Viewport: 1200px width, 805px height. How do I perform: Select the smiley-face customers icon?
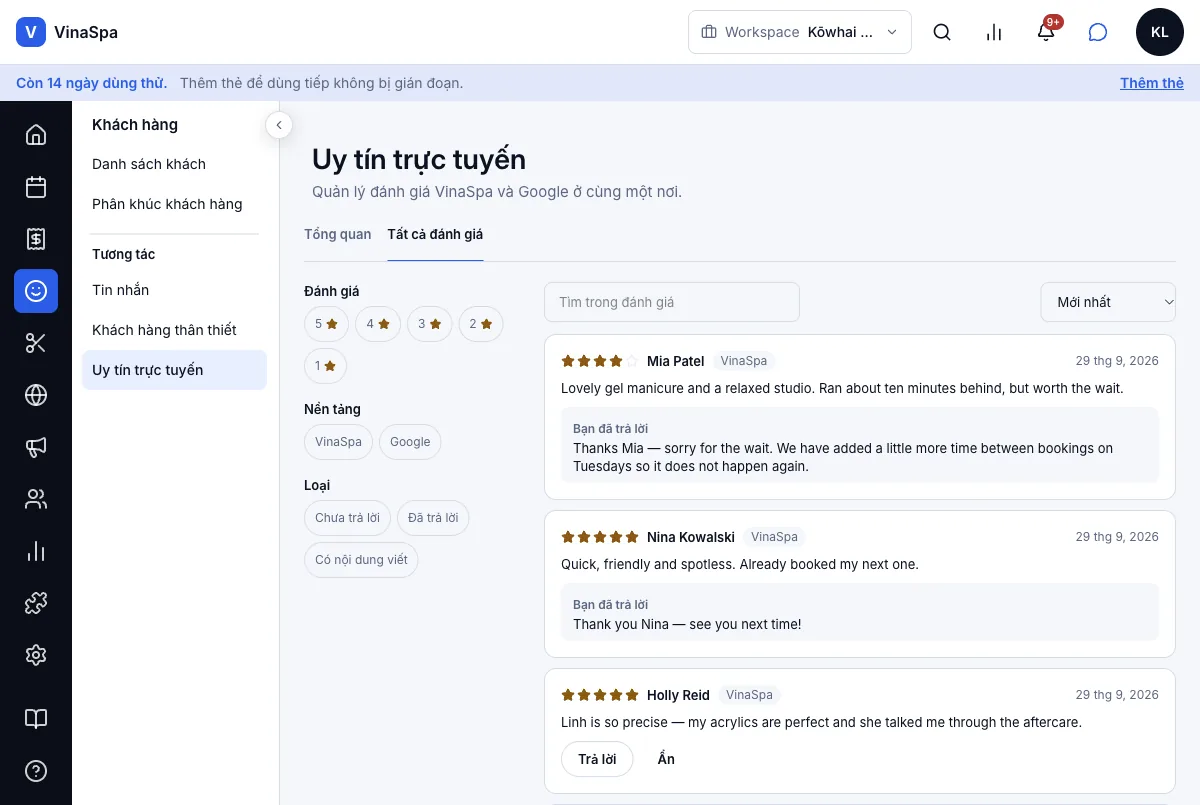point(36,291)
